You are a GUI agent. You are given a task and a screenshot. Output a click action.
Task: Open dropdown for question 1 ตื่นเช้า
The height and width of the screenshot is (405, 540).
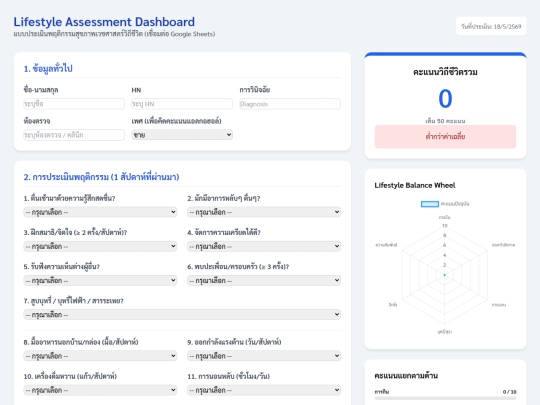pyautogui.click(x=100, y=212)
